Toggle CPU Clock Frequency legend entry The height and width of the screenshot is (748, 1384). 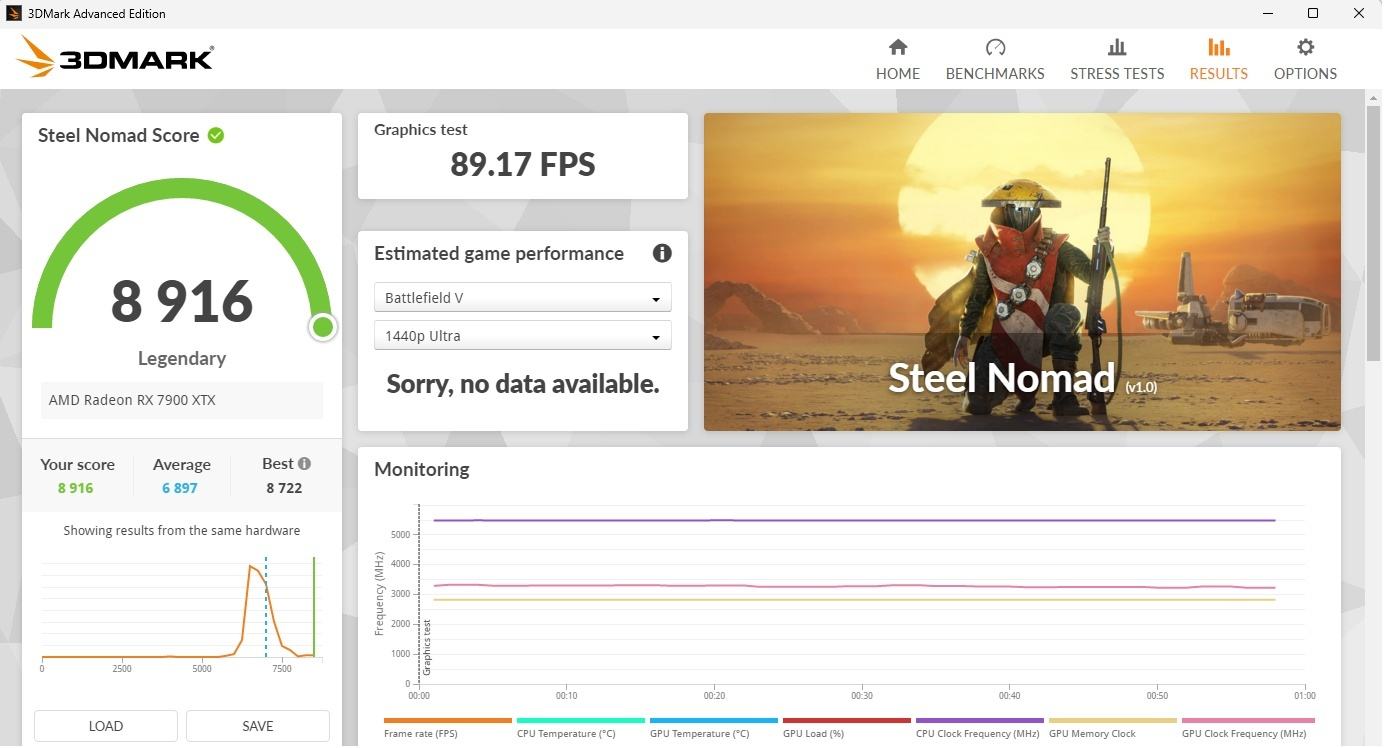tap(979, 727)
